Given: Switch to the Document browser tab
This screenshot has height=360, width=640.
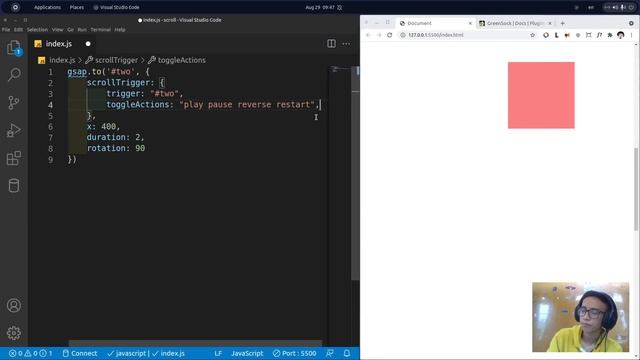Looking at the screenshot, I should click(x=435, y=23).
